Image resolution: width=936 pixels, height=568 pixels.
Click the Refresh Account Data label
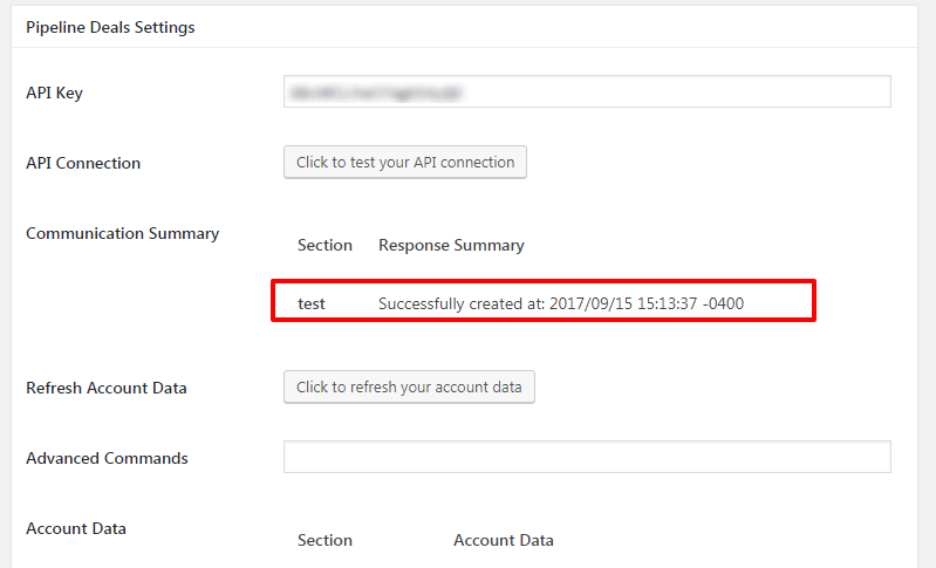[106, 388]
